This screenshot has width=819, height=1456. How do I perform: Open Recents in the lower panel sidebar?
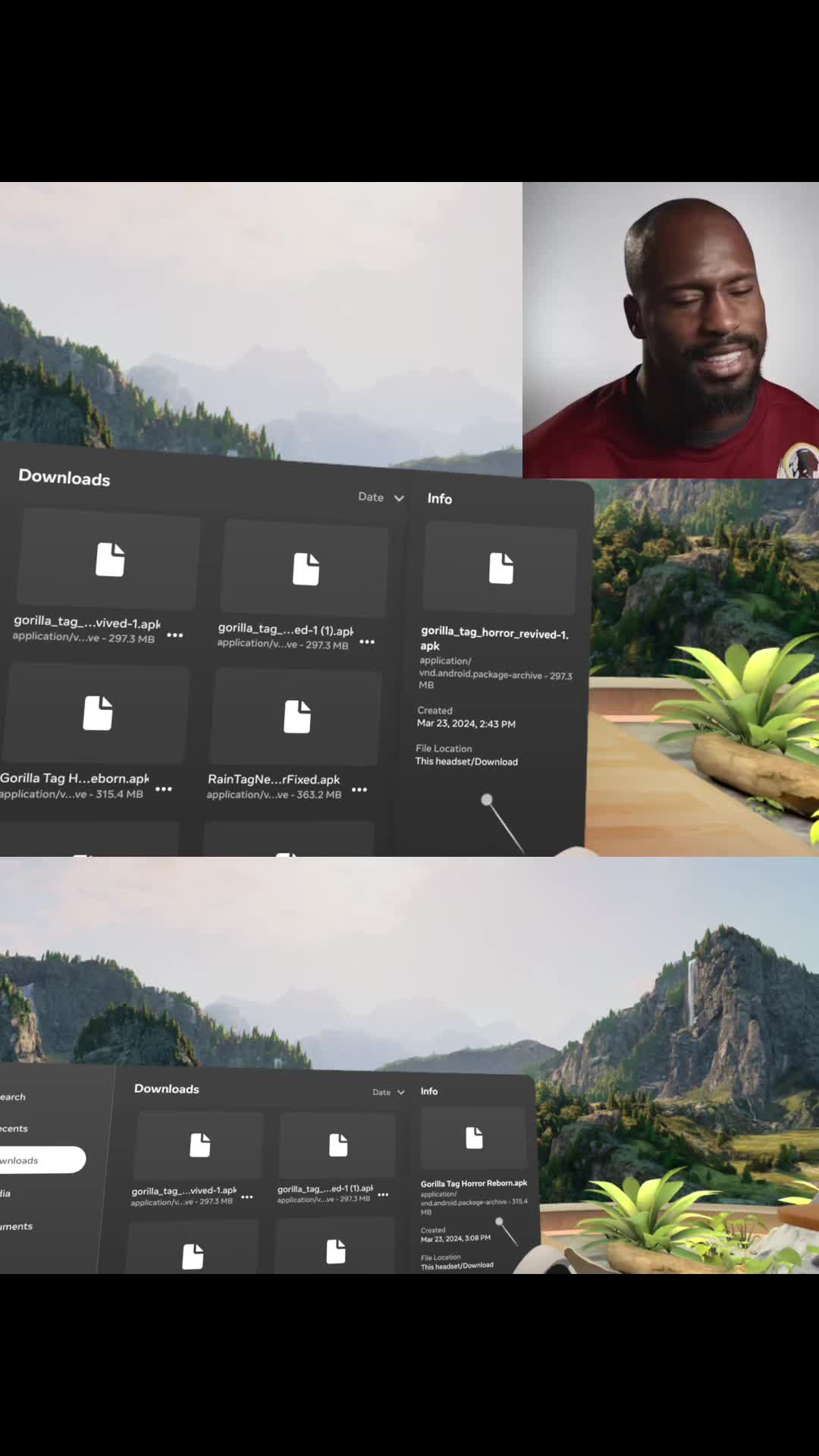pos(14,1128)
